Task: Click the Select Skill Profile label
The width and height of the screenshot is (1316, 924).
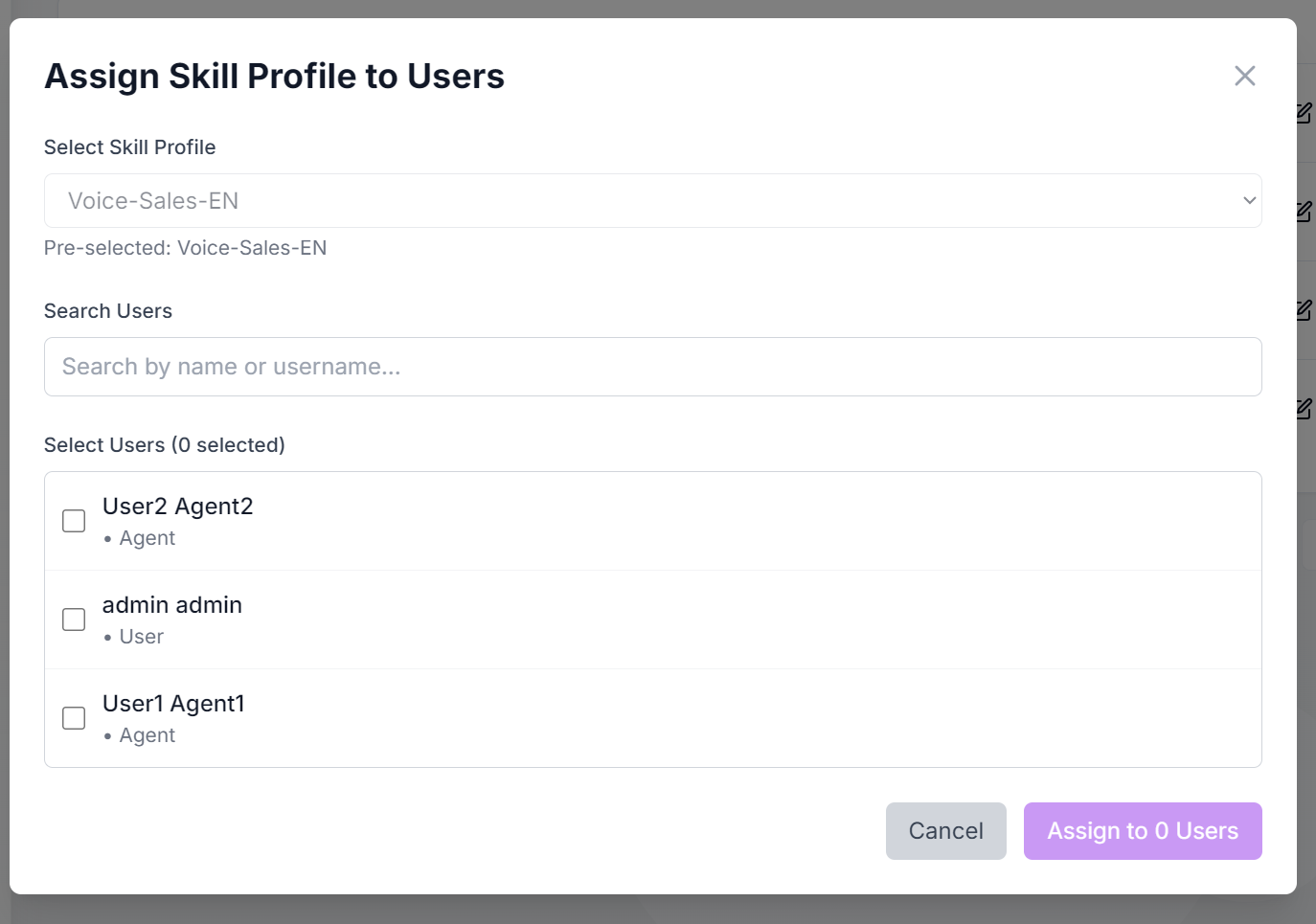Action: click(129, 147)
